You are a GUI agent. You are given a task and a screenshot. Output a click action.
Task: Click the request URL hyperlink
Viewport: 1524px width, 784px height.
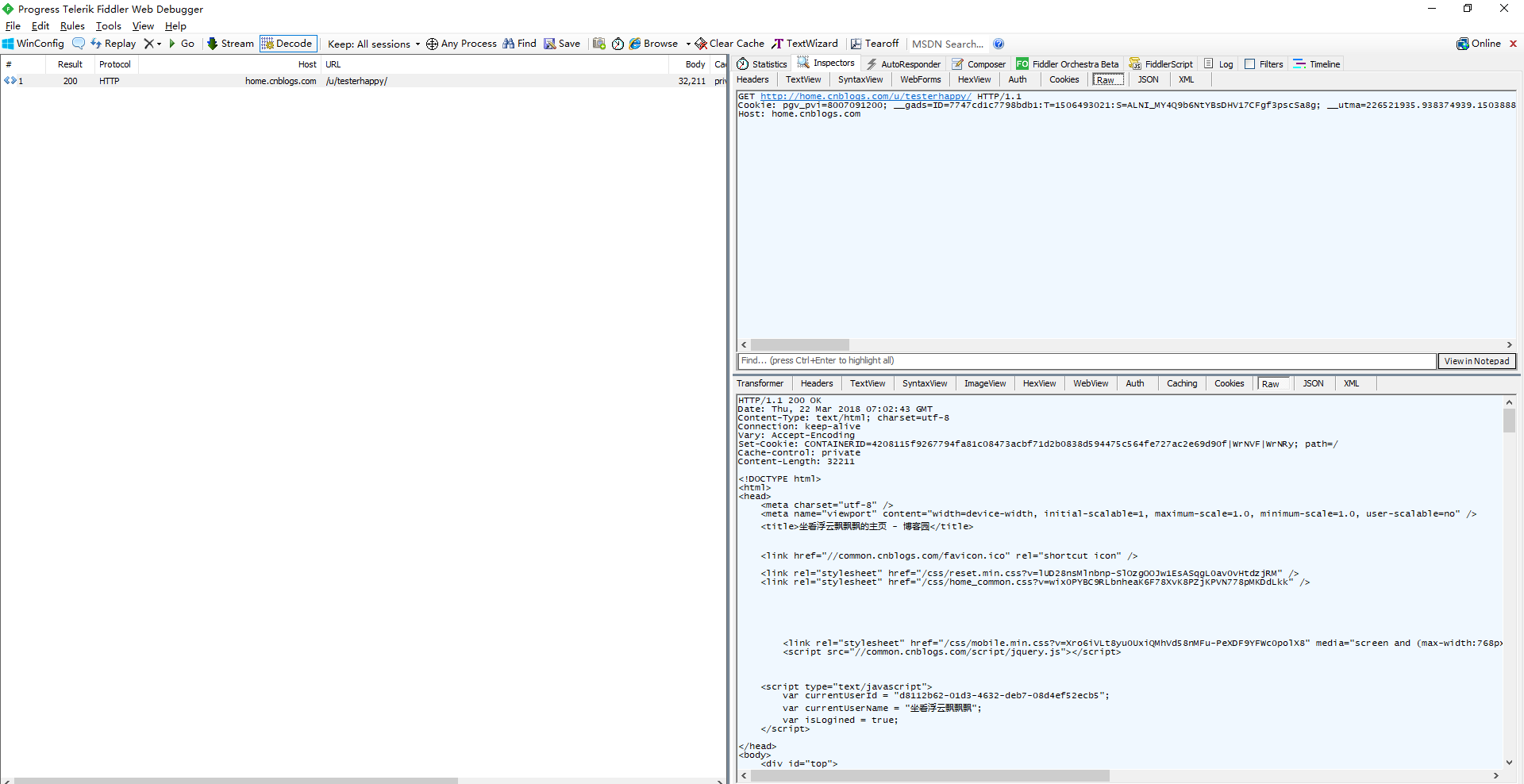pos(865,96)
